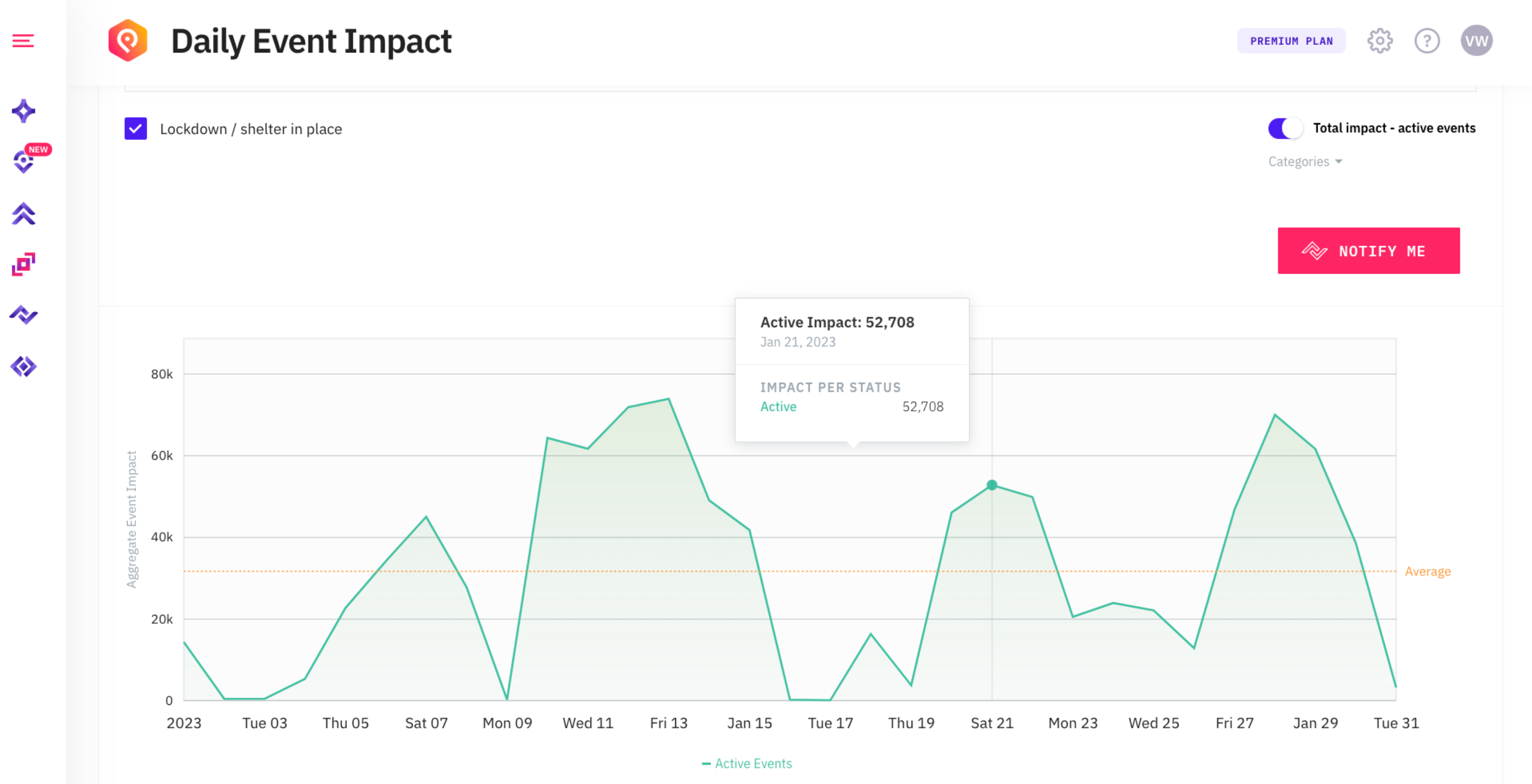Open the settings gear icon

coord(1380,40)
